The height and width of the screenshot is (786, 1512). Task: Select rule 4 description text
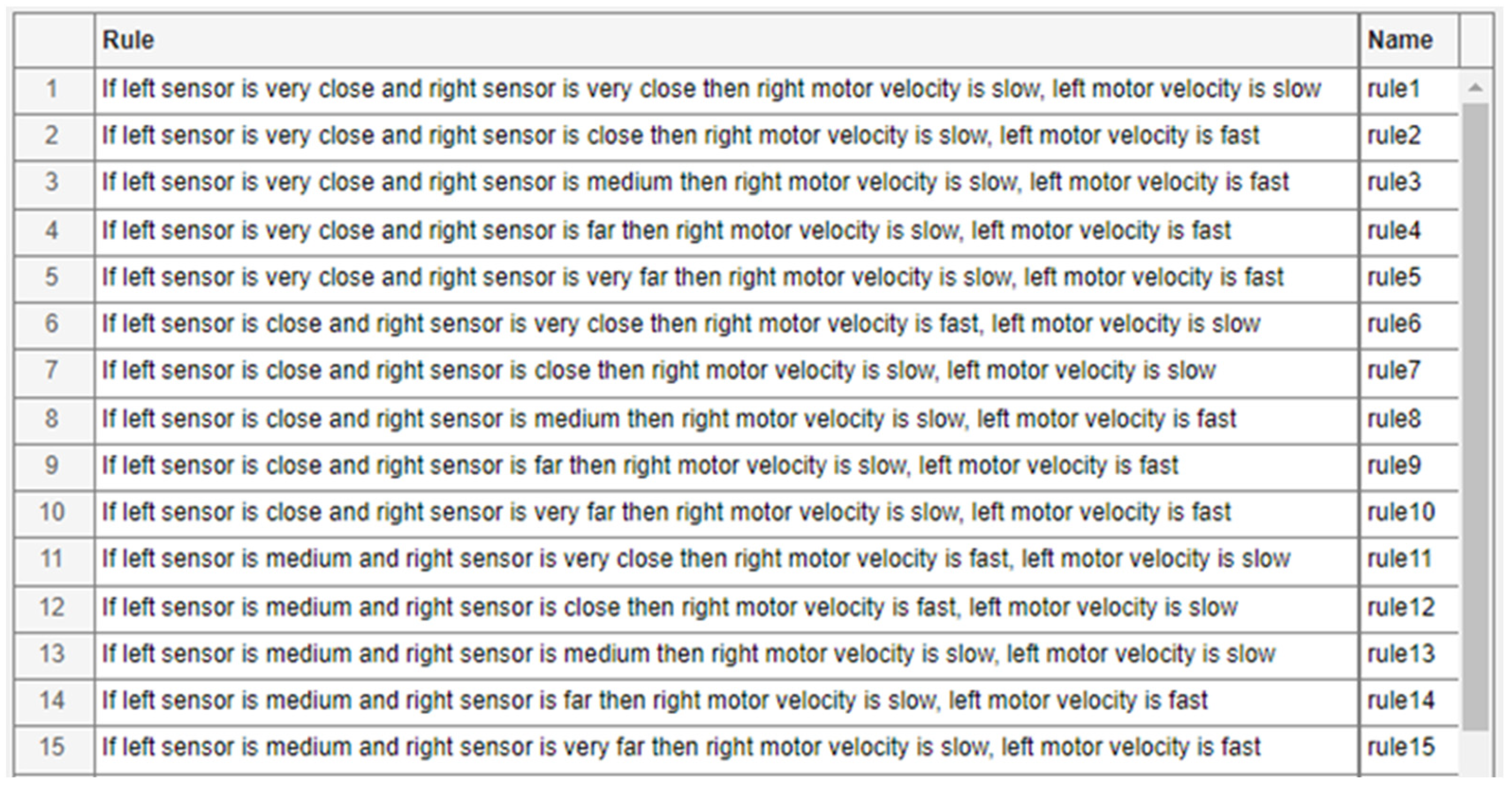coord(666,231)
